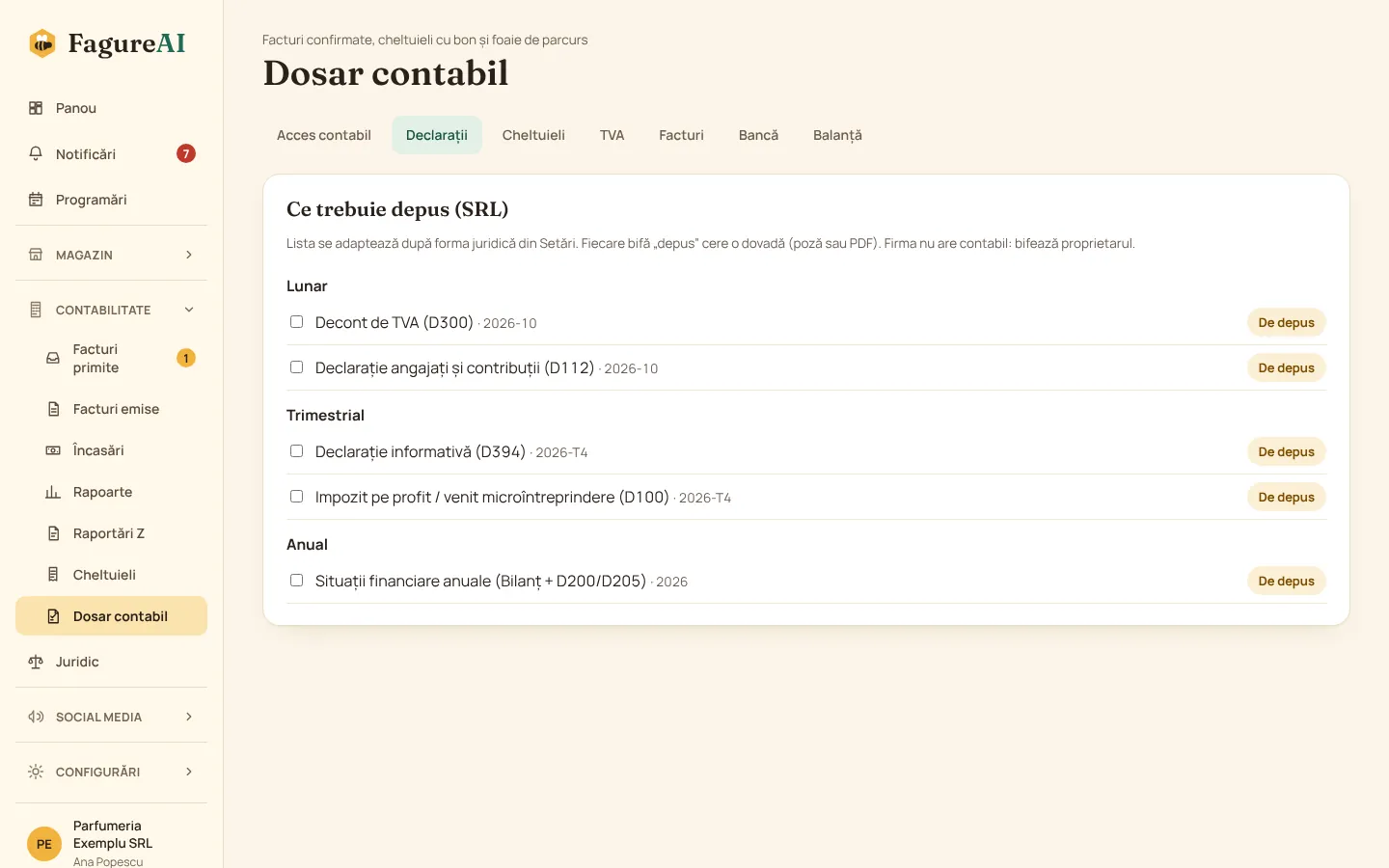Click the Contabilitate ledger icon
Viewport: 1389px width, 868px height.
(x=36, y=310)
